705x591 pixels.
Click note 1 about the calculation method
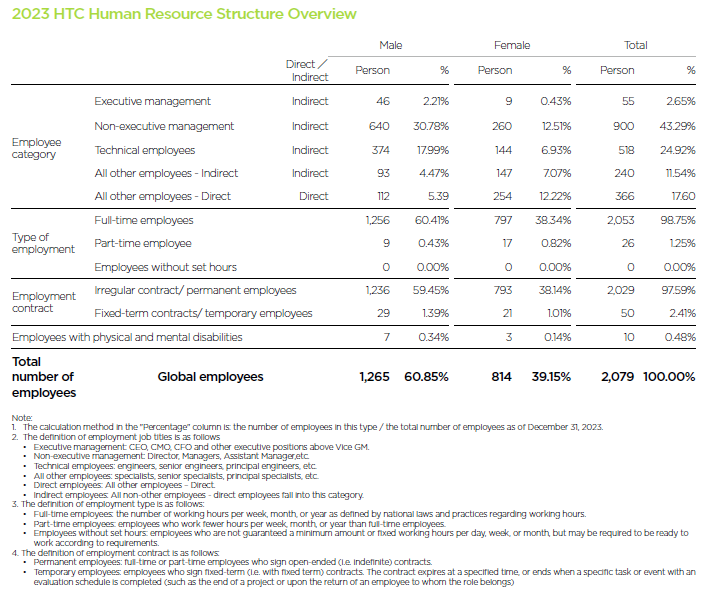click(x=308, y=427)
